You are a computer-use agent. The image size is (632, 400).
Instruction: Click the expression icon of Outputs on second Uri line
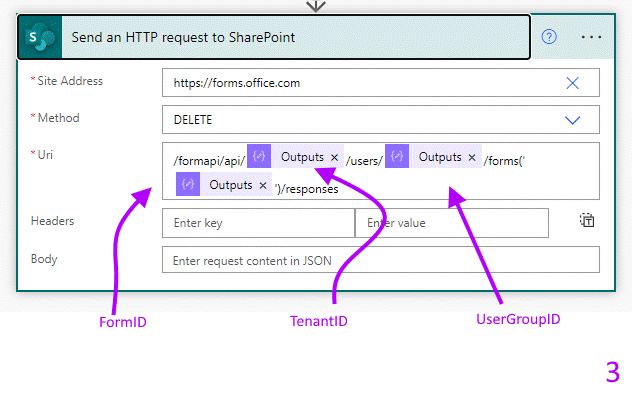188,184
